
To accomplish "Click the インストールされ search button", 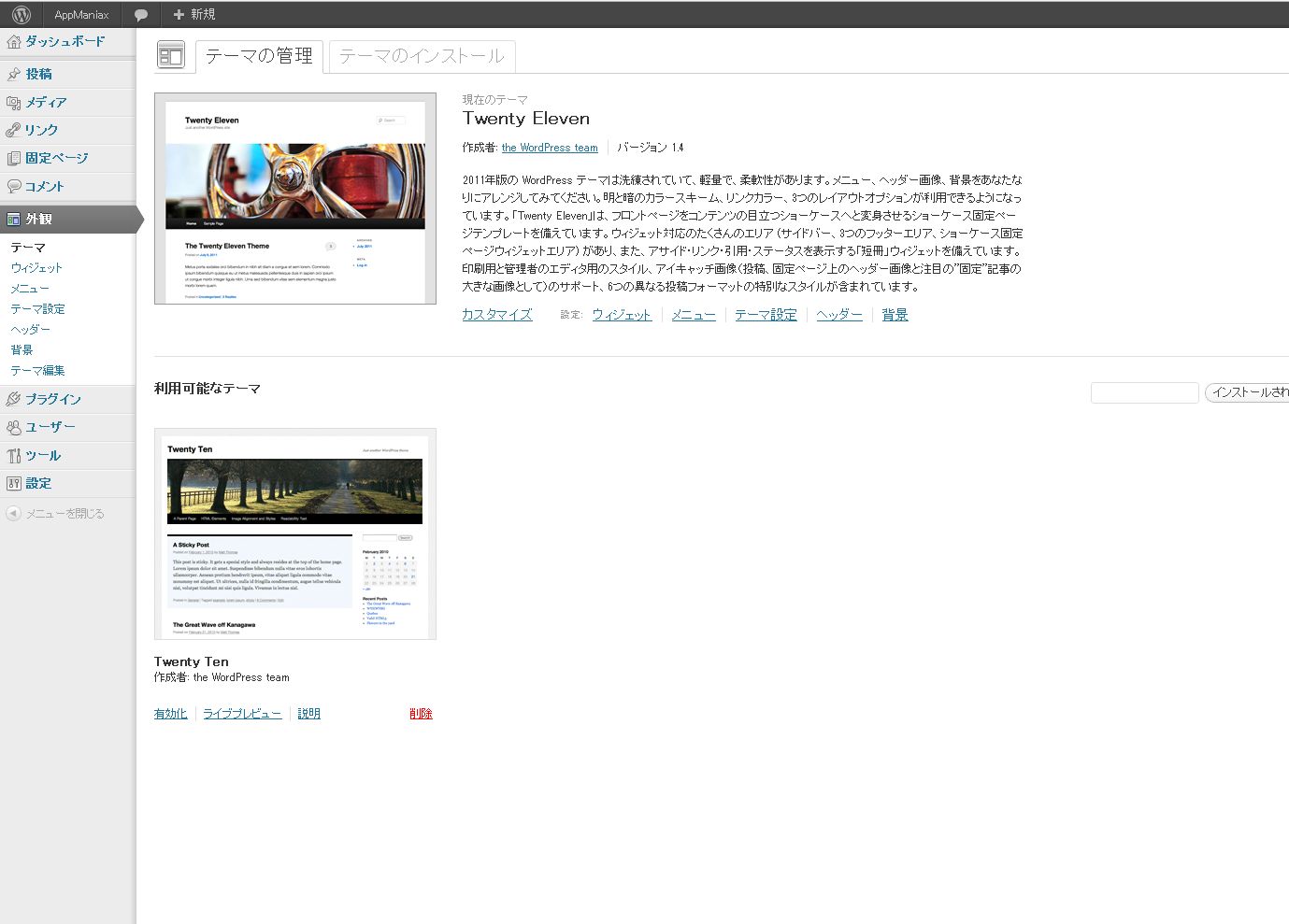I will [x=1247, y=392].
